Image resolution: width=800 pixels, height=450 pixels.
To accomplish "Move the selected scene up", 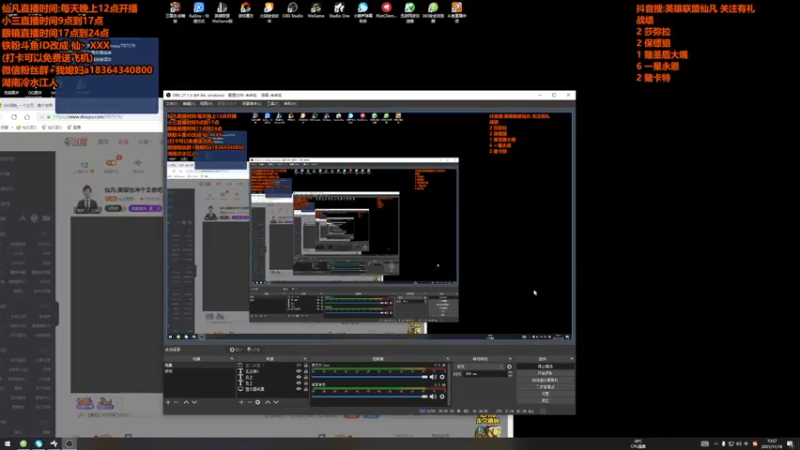I will [186, 402].
